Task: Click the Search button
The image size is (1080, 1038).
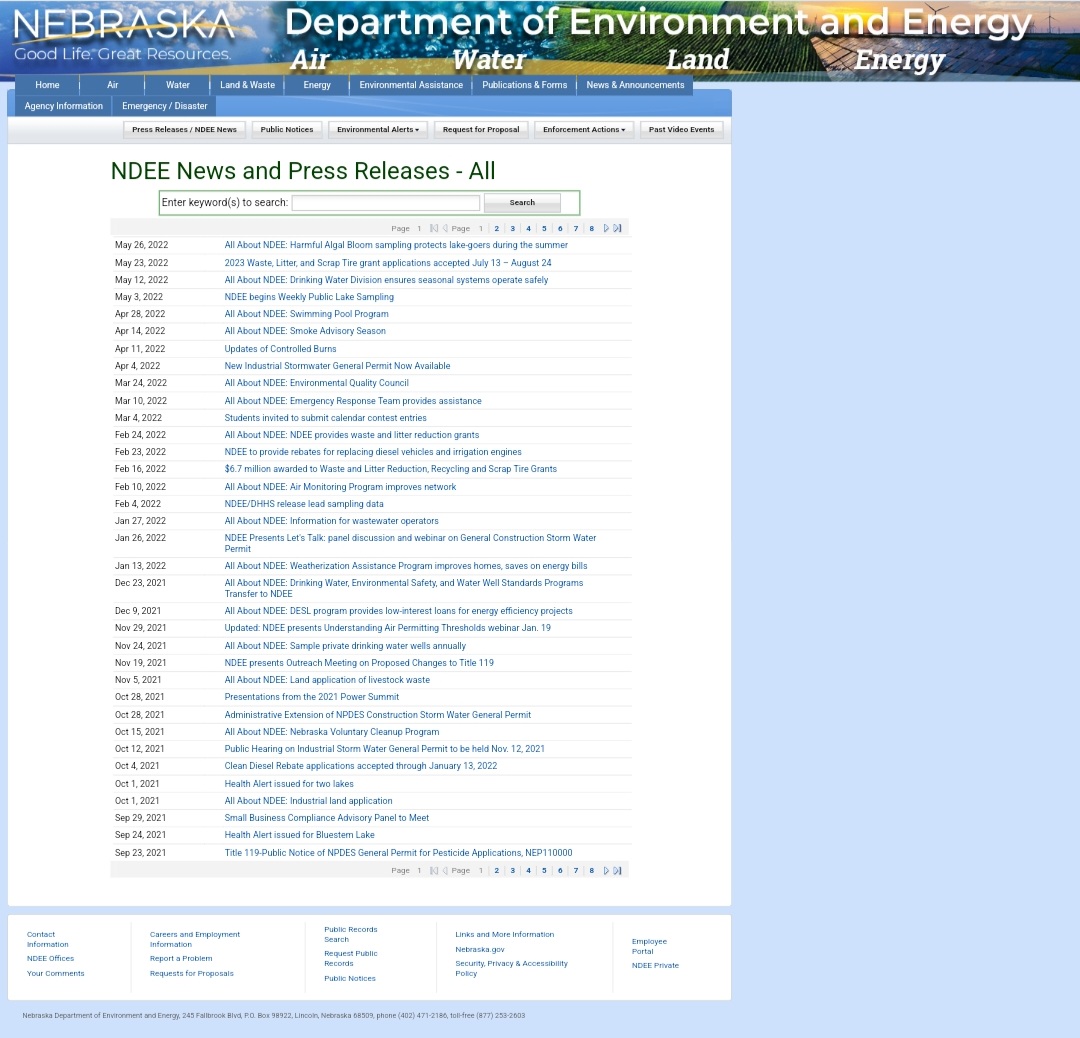Action: coord(522,203)
